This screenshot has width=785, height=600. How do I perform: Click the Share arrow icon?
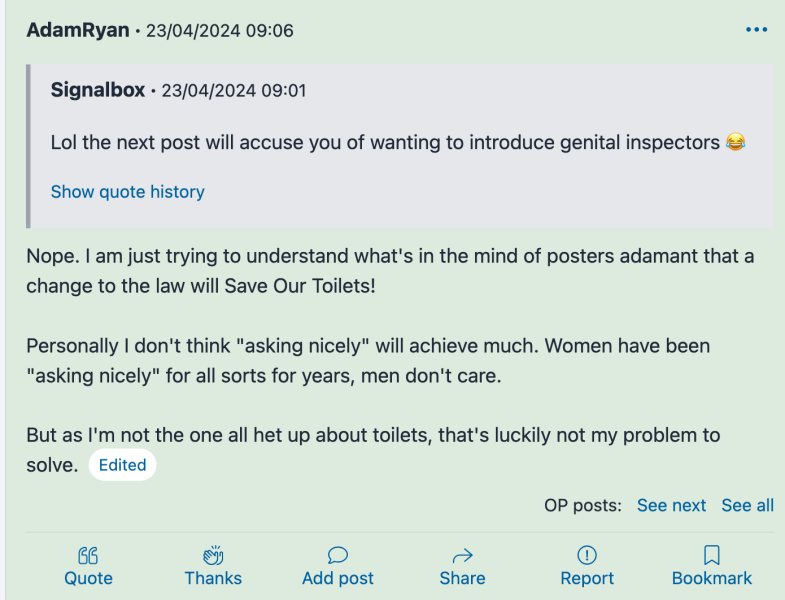[462, 555]
